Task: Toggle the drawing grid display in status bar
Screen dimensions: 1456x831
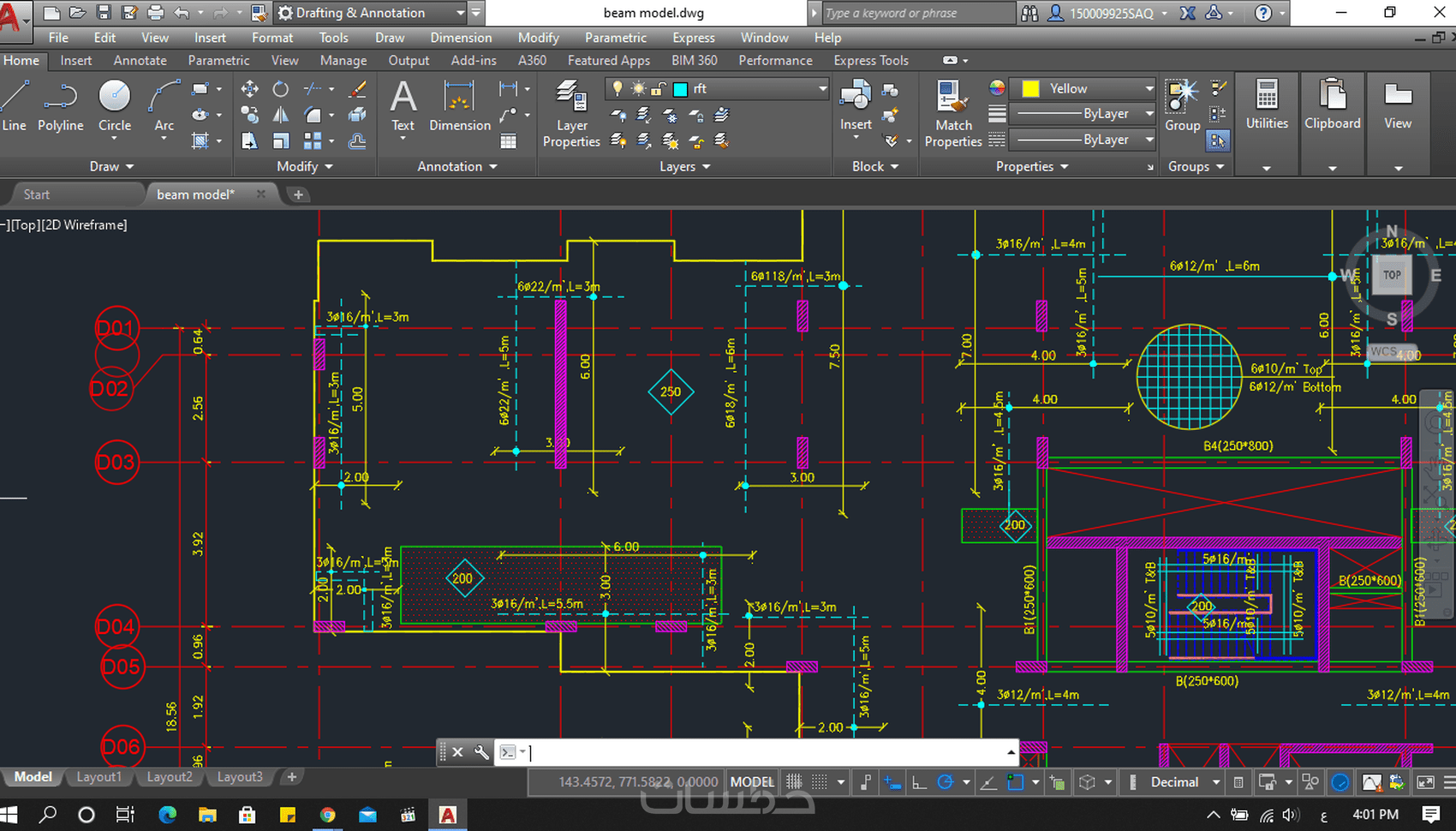Action: 794,782
